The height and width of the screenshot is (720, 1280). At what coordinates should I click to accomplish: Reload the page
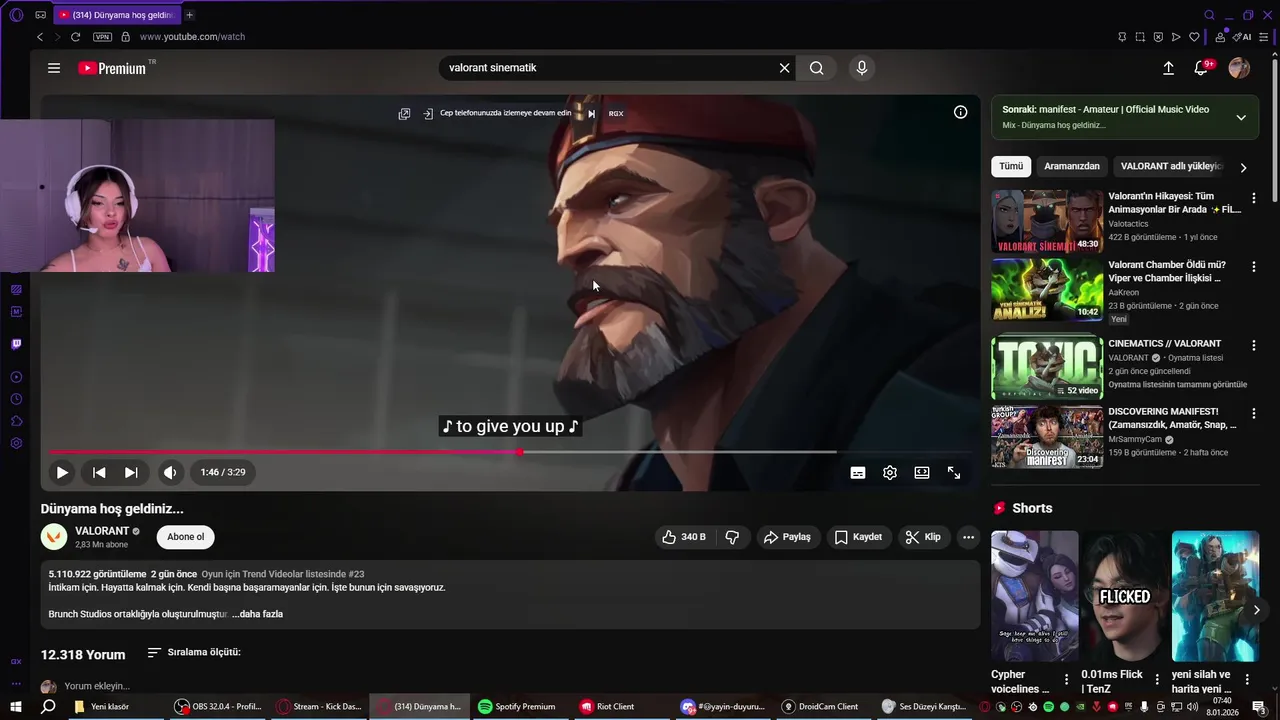tap(75, 37)
